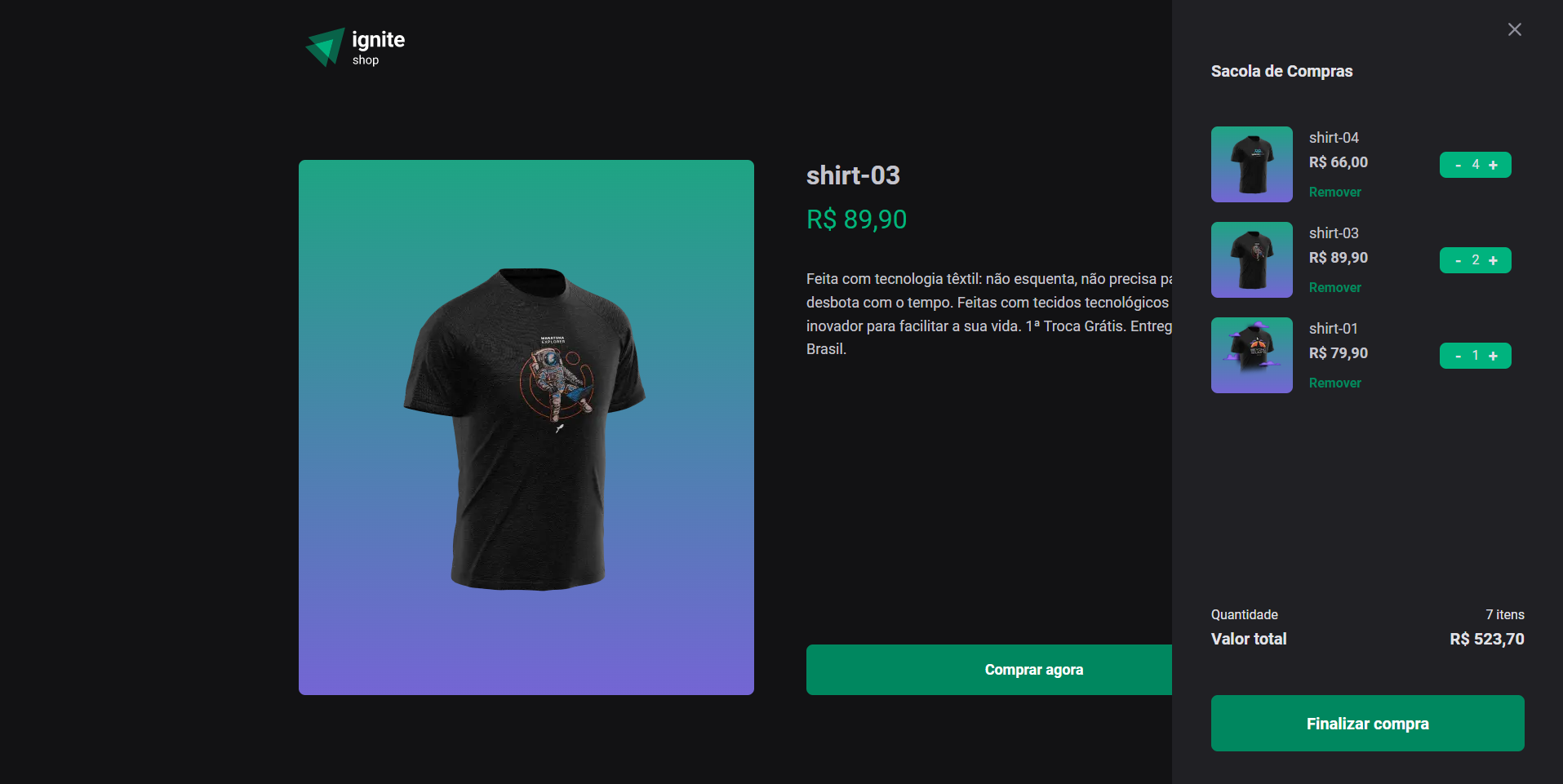Image resolution: width=1563 pixels, height=784 pixels.
Task: Remove shirt-01 from the bag
Action: (1334, 383)
